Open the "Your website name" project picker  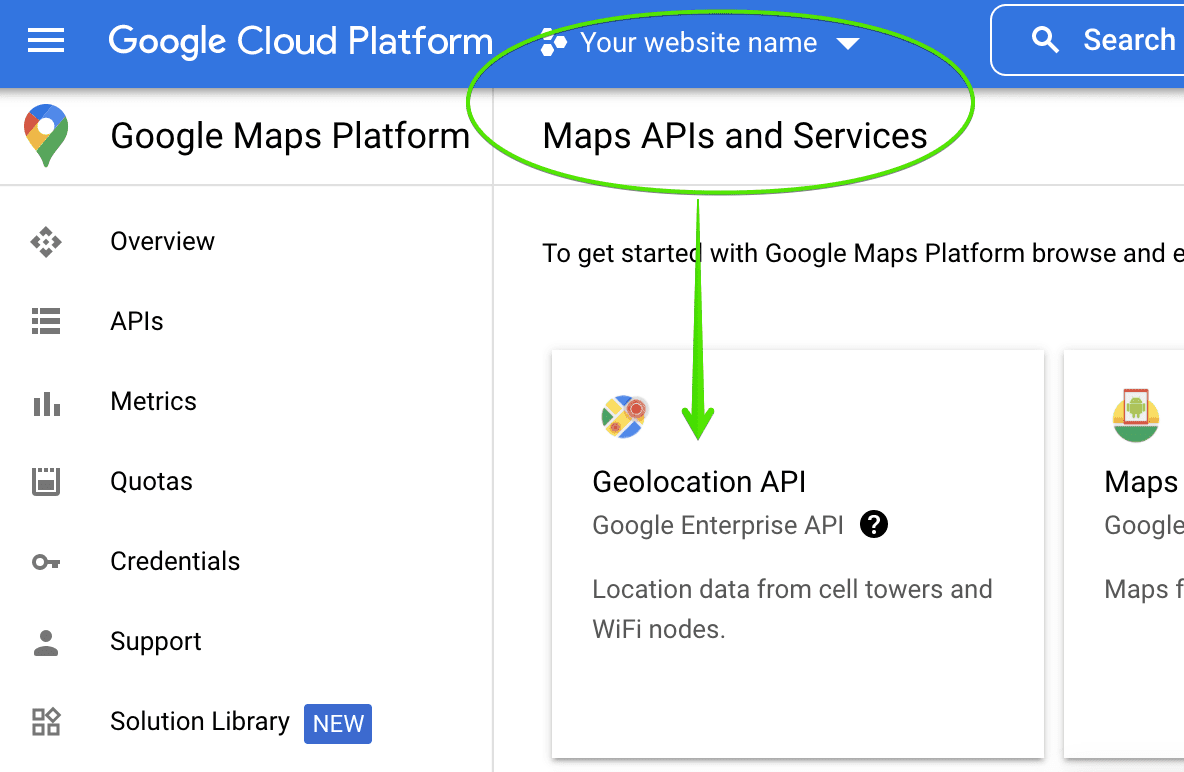point(698,43)
